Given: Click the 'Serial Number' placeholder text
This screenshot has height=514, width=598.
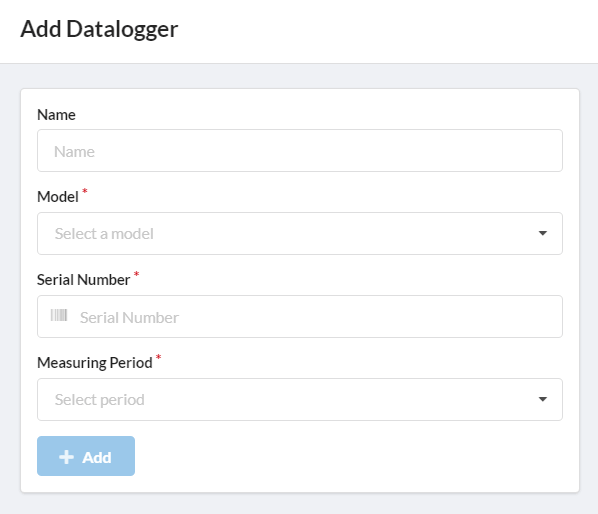Looking at the screenshot, I should click(129, 318).
